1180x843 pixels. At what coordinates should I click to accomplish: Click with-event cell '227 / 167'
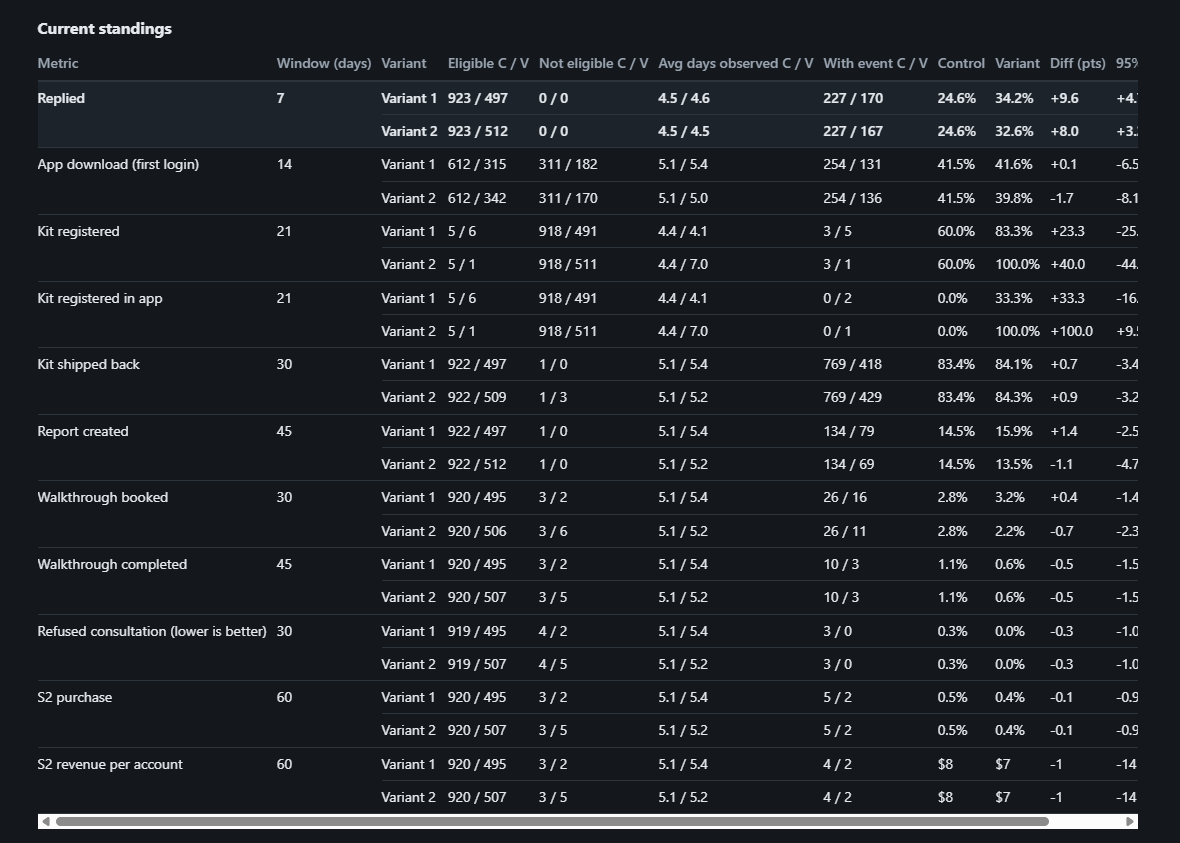[853, 131]
